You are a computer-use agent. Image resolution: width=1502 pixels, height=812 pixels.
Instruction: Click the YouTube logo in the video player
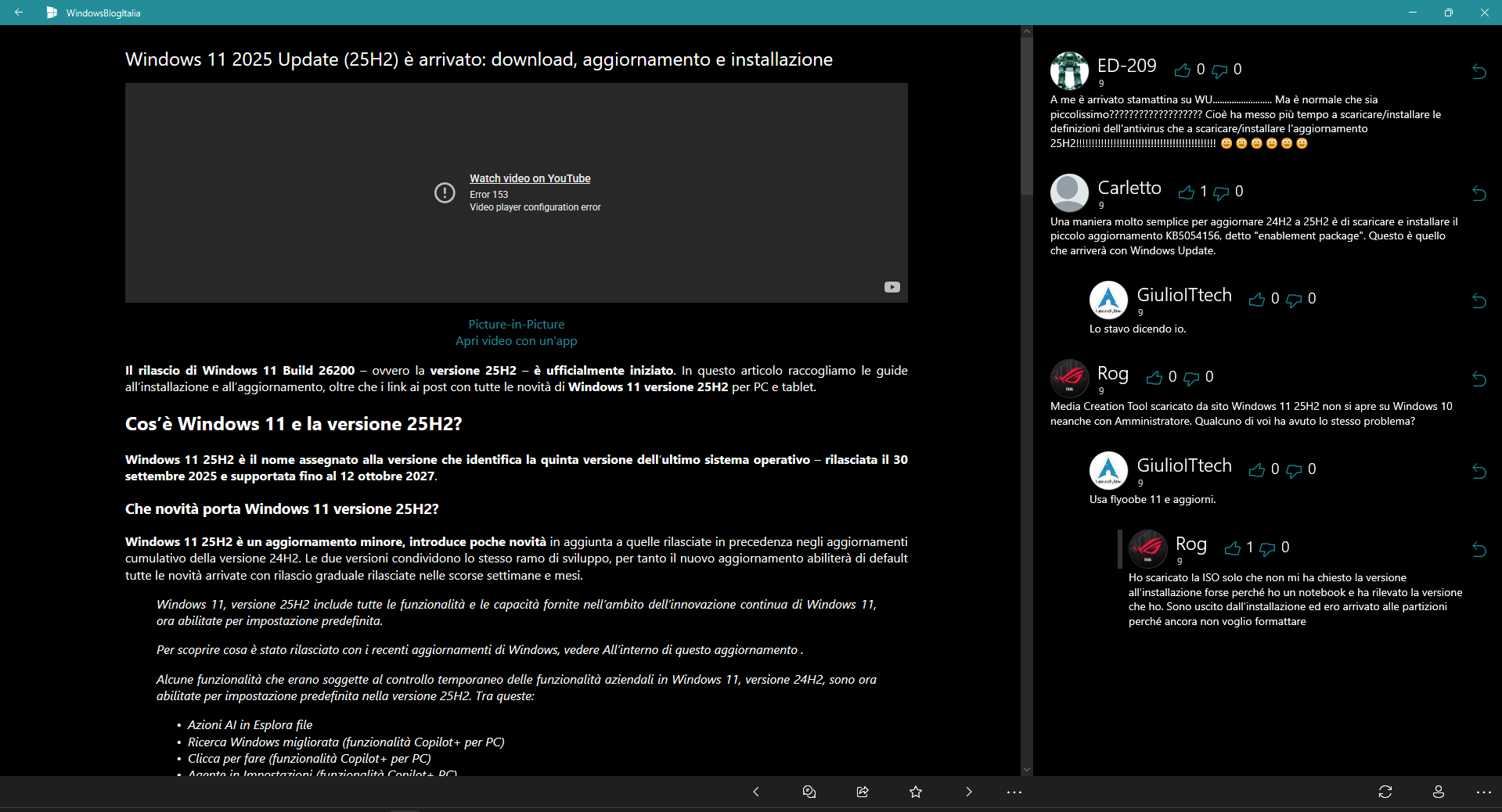(892, 287)
